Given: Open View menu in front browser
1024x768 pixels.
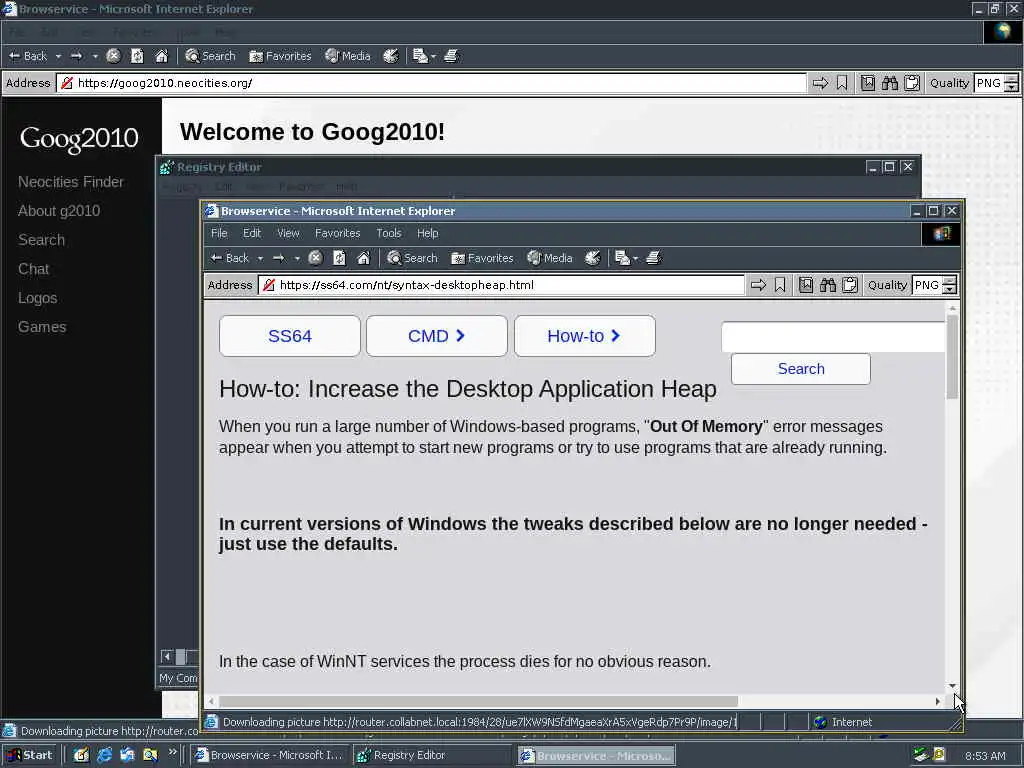Looking at the screenshot, I should (288, 233).
